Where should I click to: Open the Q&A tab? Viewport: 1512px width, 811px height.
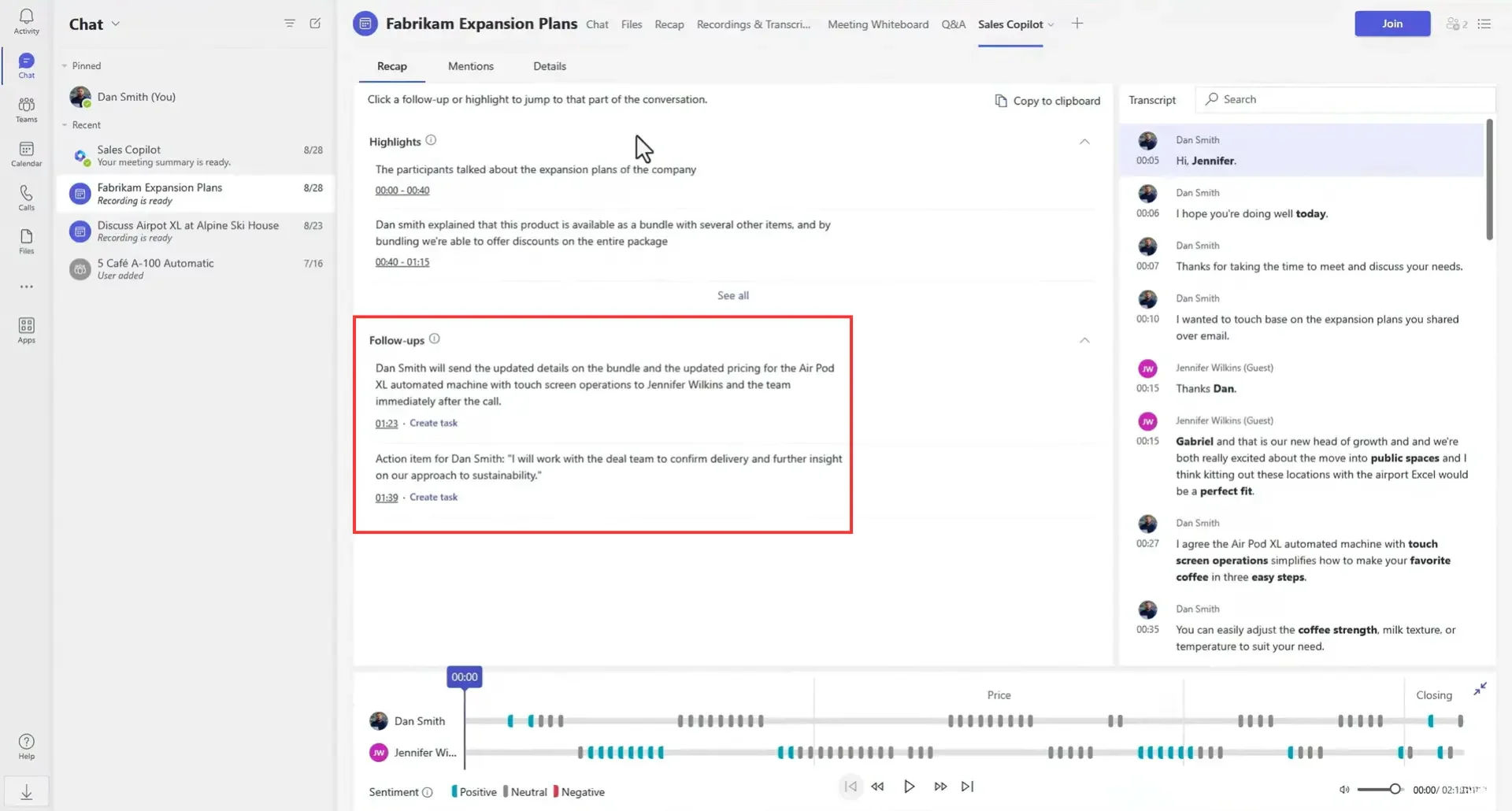[x=953, y=24]
